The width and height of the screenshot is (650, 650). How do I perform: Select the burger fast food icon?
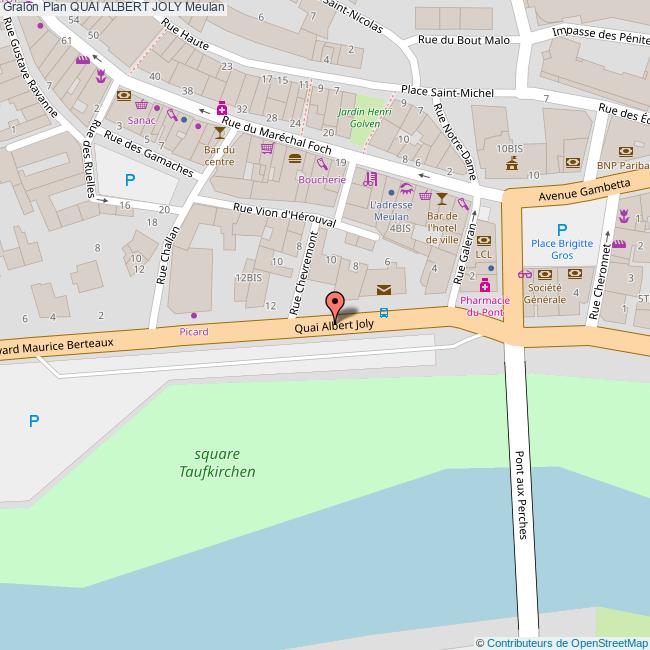(x=295, y=158)
